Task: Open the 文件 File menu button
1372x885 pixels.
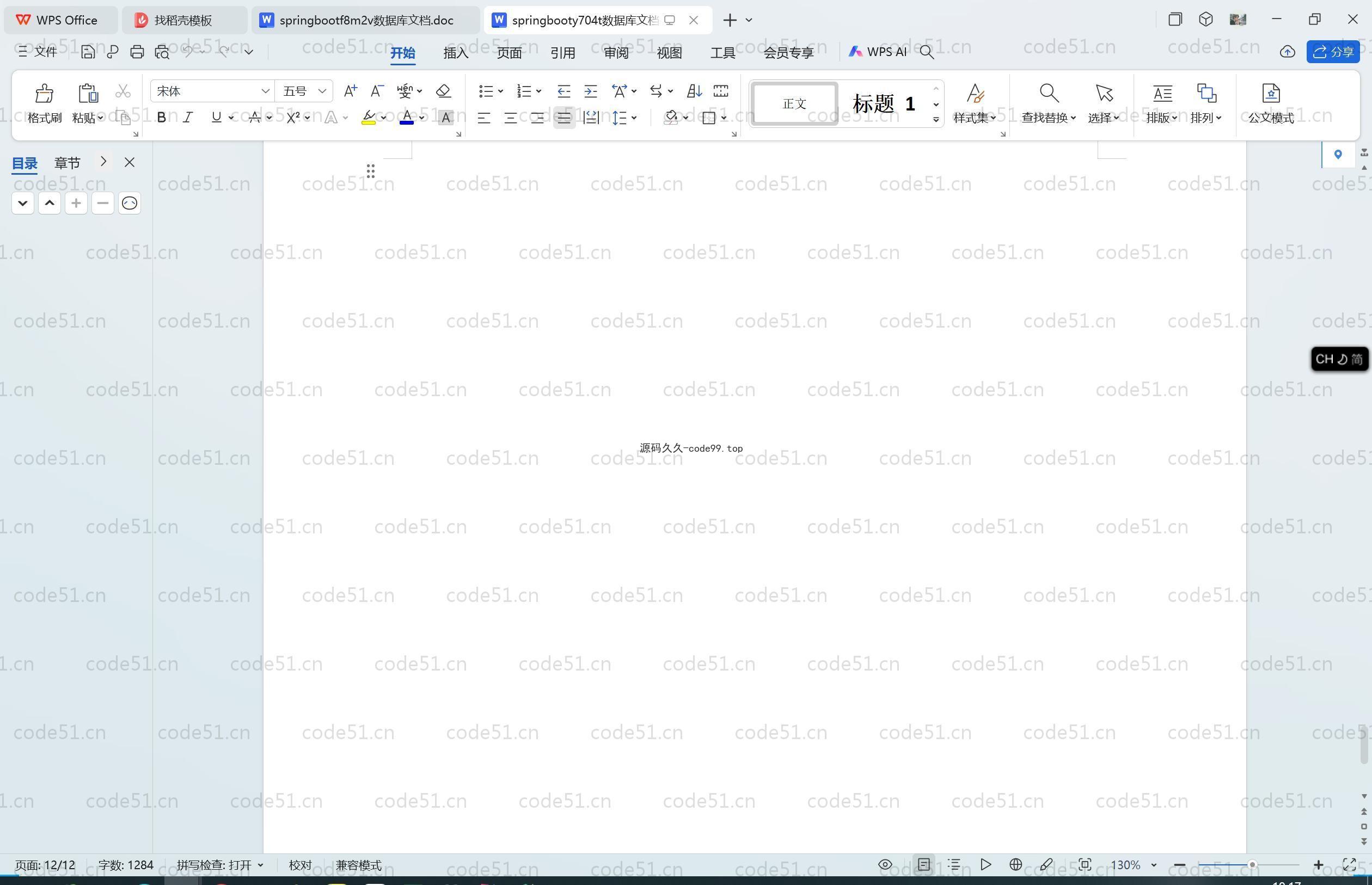Action: pyautogui.click(x=38, y=52)
